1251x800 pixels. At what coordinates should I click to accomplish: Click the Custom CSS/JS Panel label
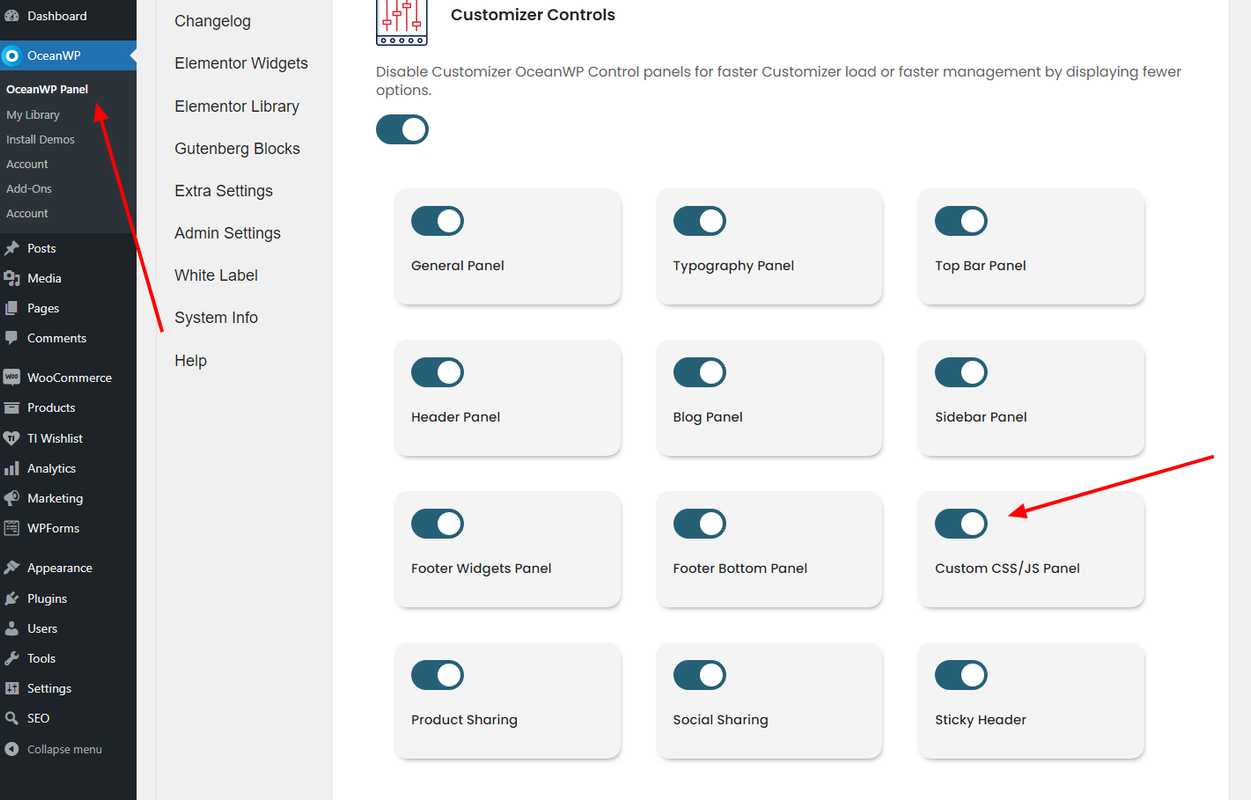coord(1007,568)
